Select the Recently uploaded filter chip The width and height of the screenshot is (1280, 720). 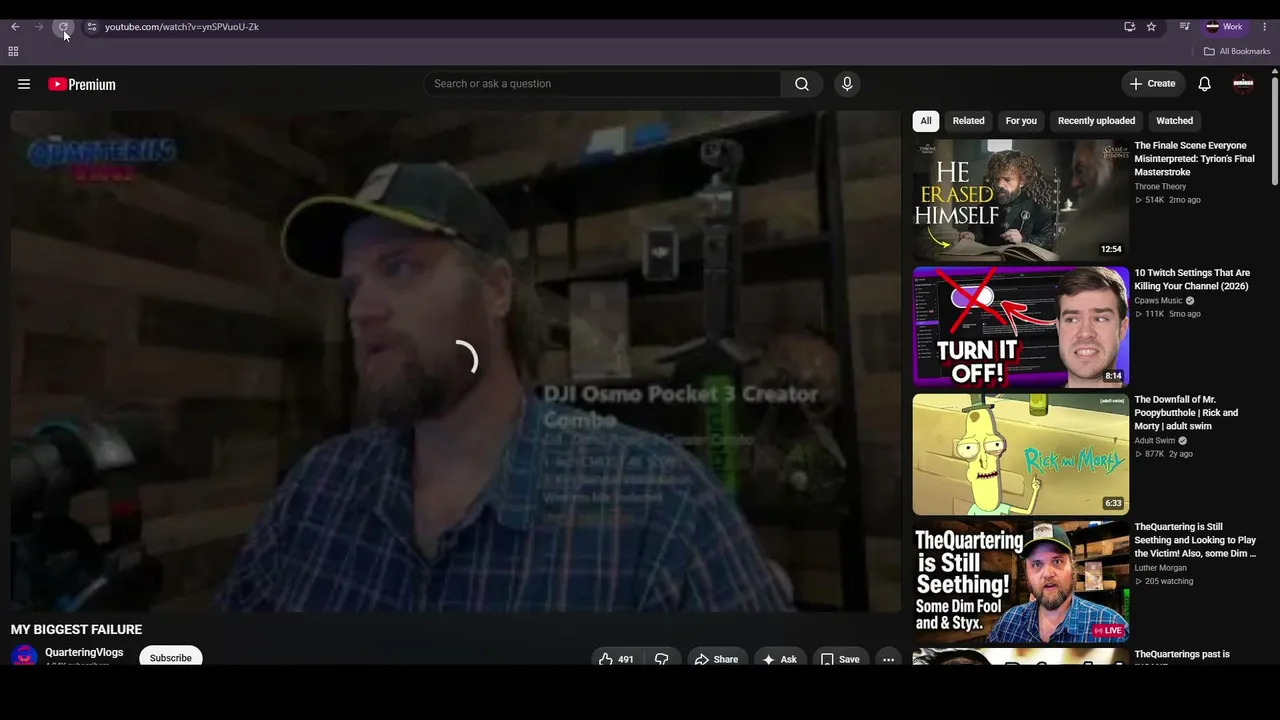tap(1096, 121)
